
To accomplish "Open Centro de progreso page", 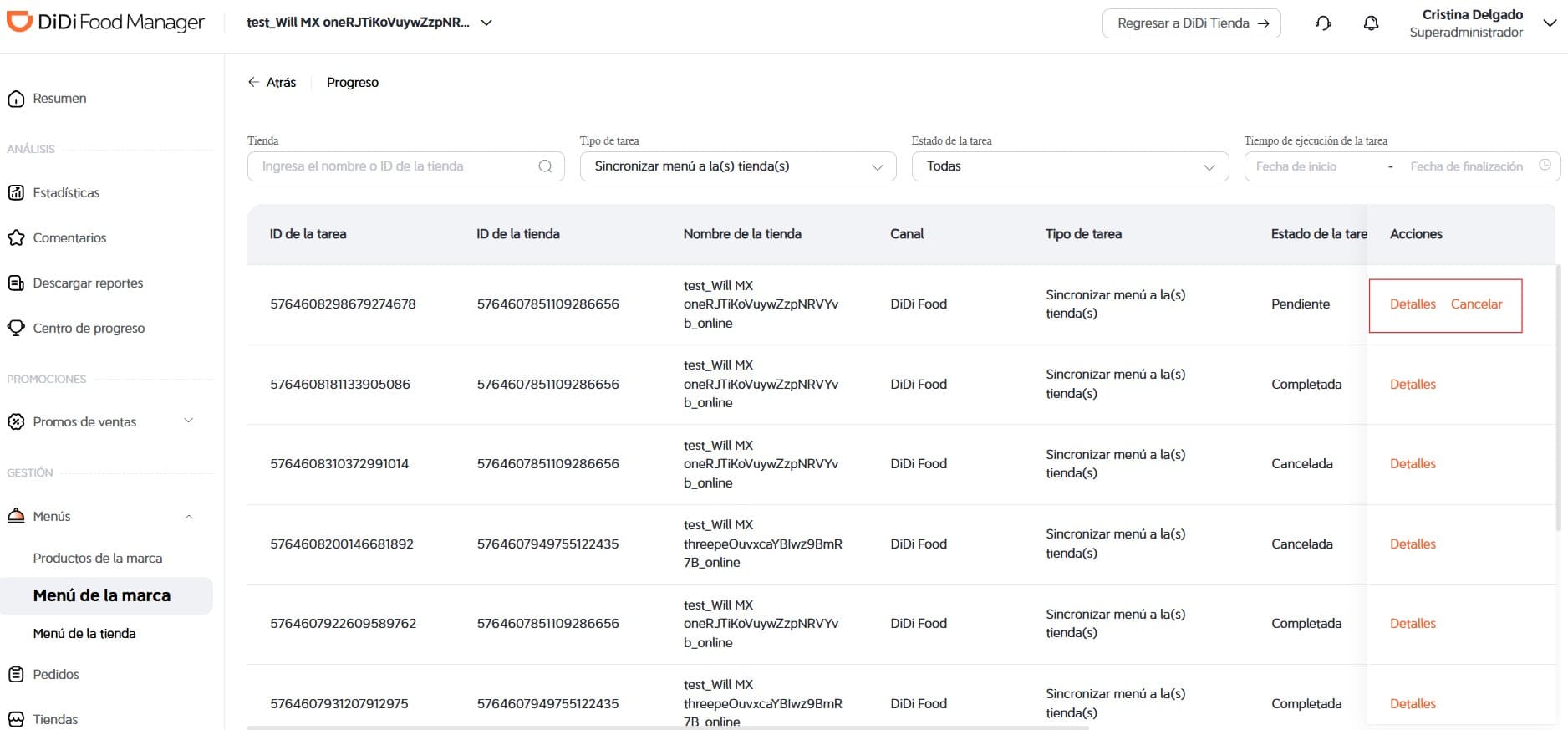I will (89, 328).
